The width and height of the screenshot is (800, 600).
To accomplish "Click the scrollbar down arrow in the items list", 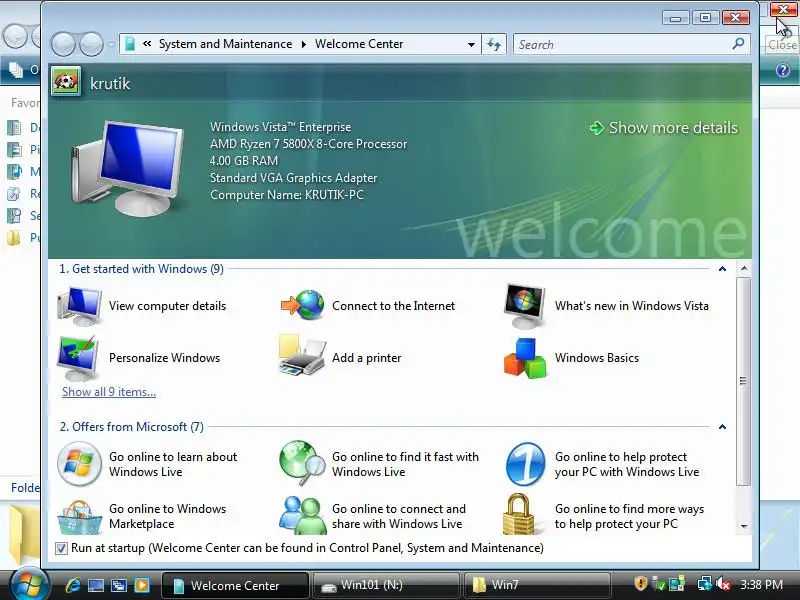I will (744, 526).
